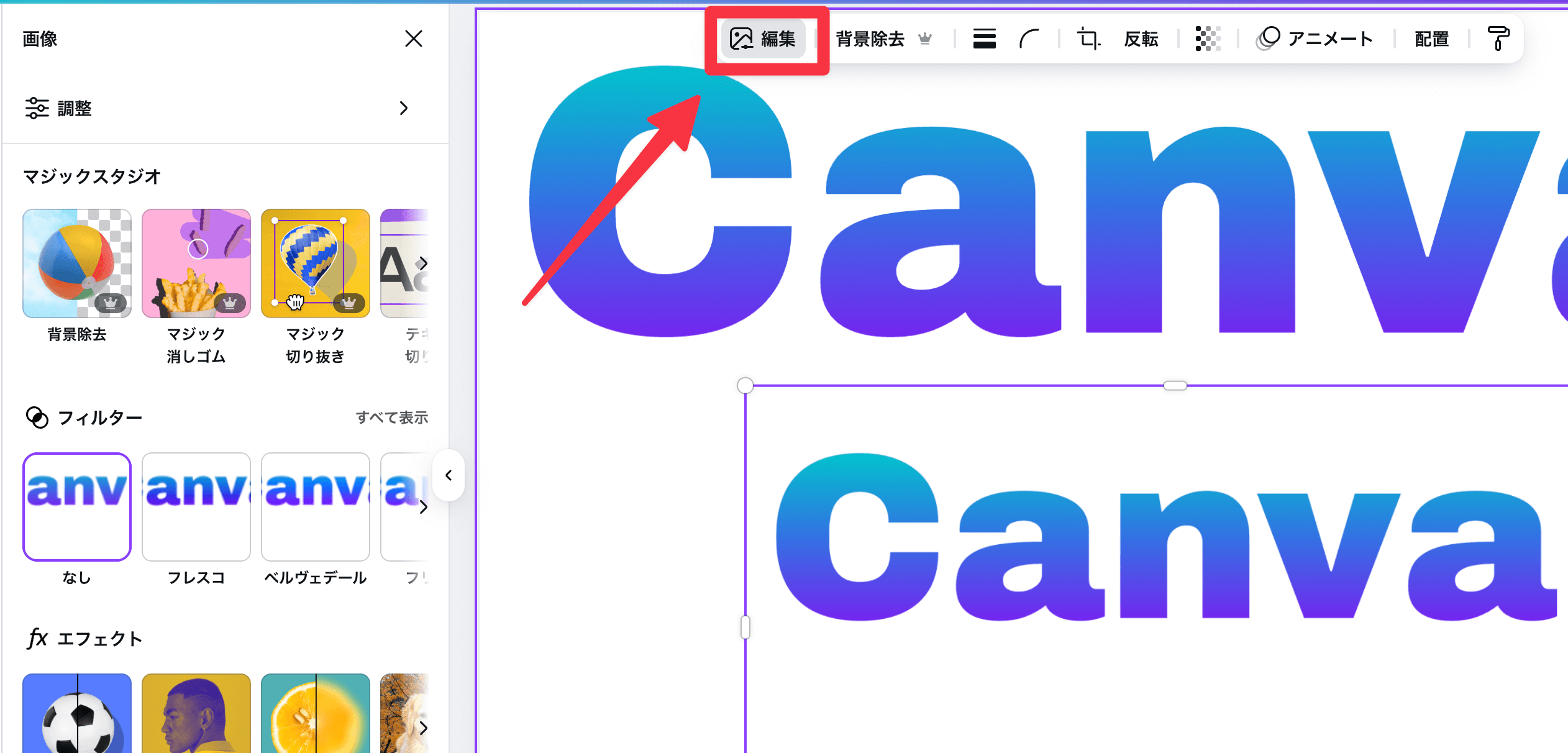This screenshot has width=1568, height=753.
Task: Choose マジック消しゴム magic eraser thumbnail
Action: 196,263
